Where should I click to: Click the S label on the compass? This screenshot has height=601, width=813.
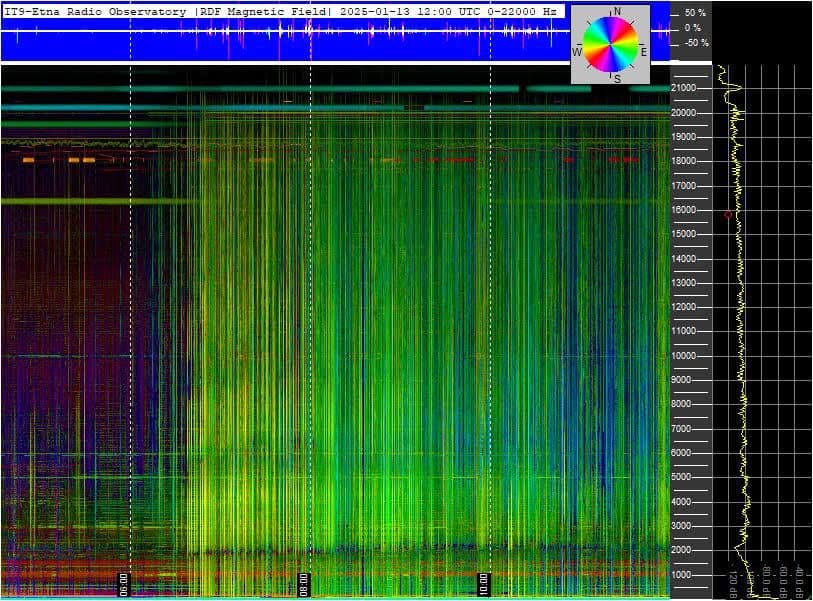pos(616,78)
